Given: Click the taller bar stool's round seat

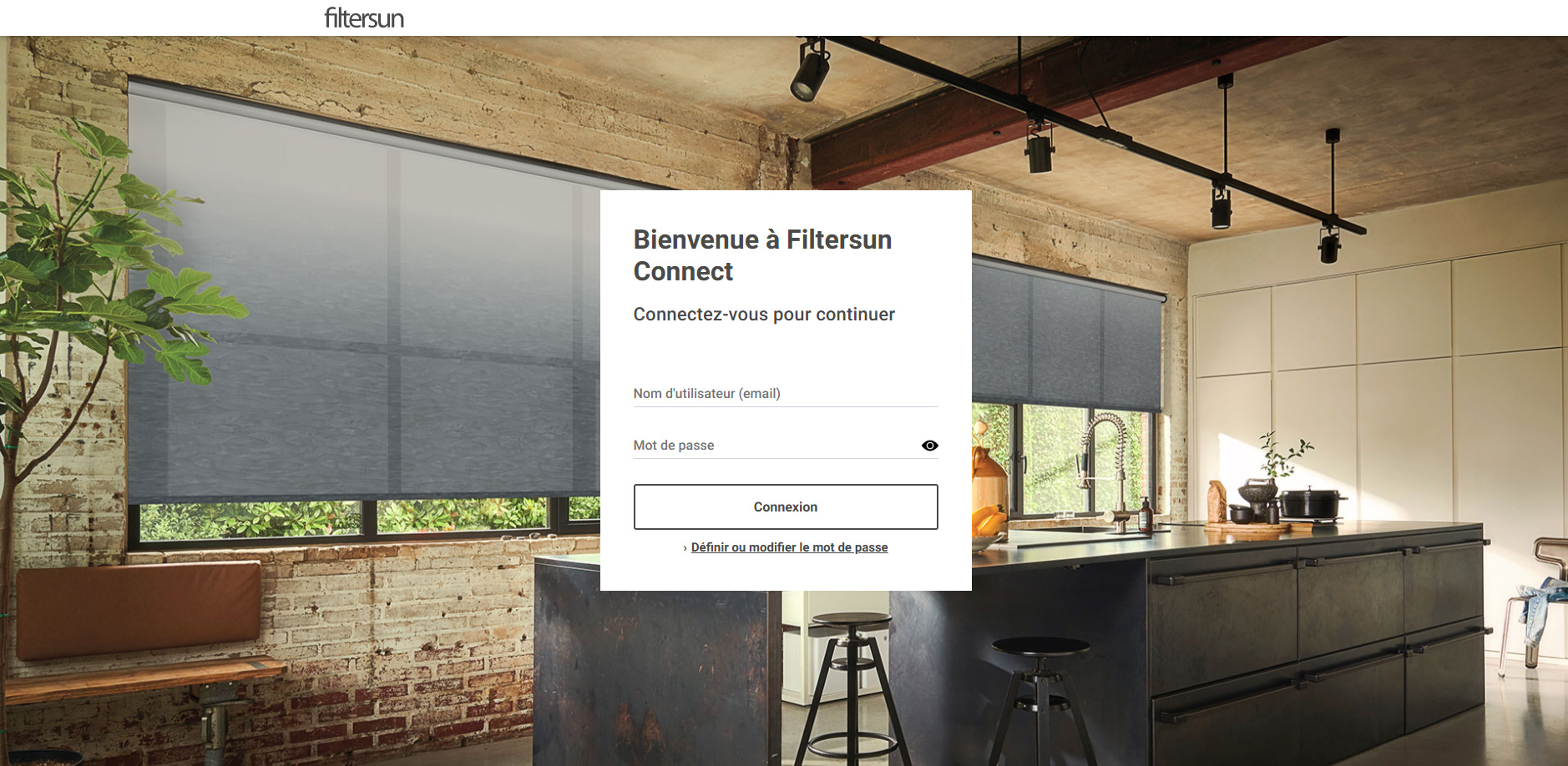Looking at the screenshot, I should pos(850,621).
